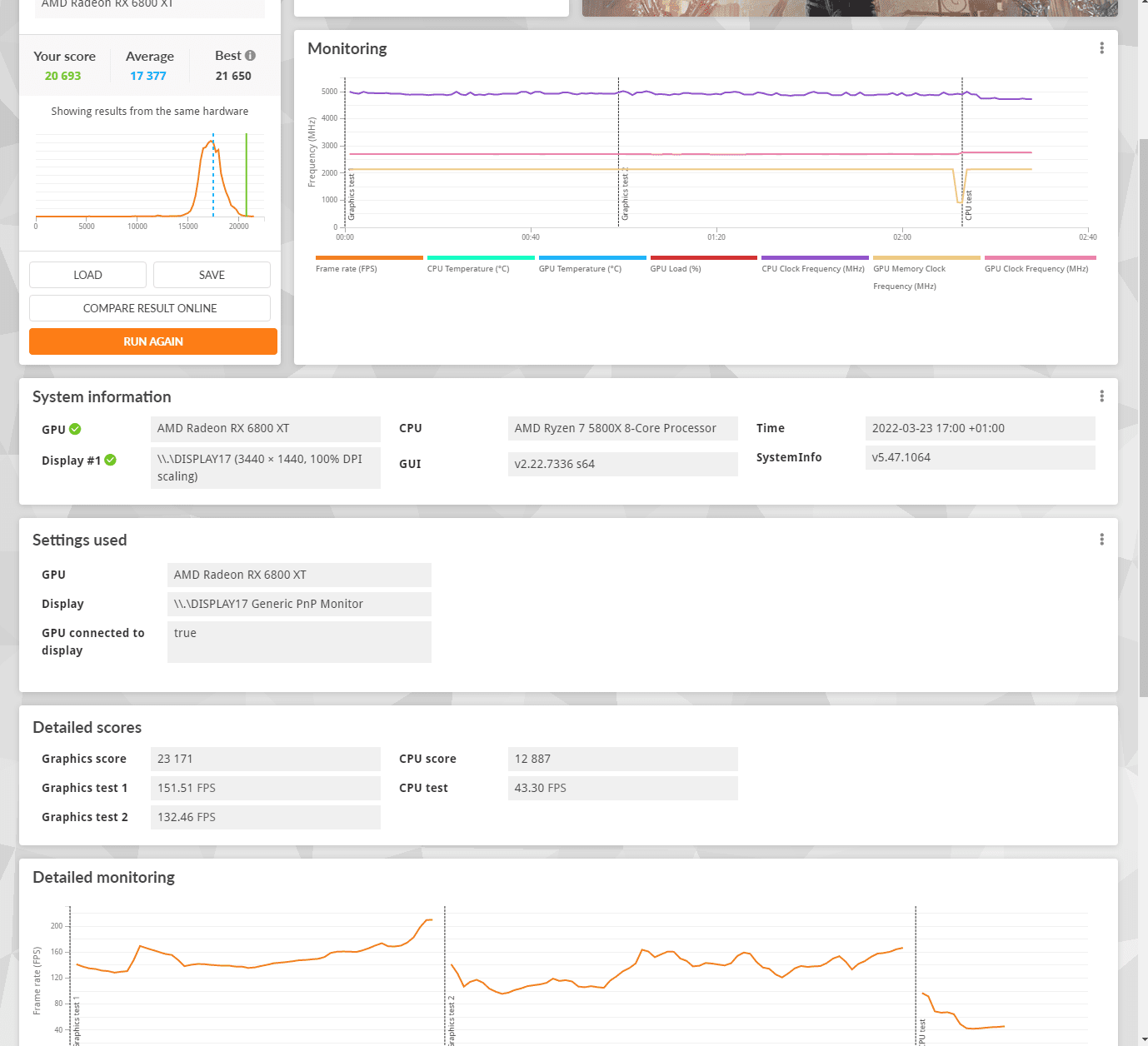Click the average score 17 377

pos(148,76)
